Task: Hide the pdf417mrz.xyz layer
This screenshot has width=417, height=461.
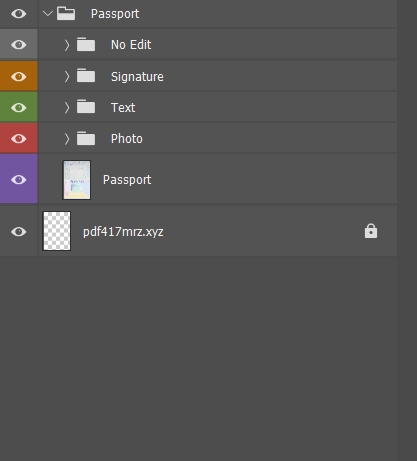Action: 19,231
